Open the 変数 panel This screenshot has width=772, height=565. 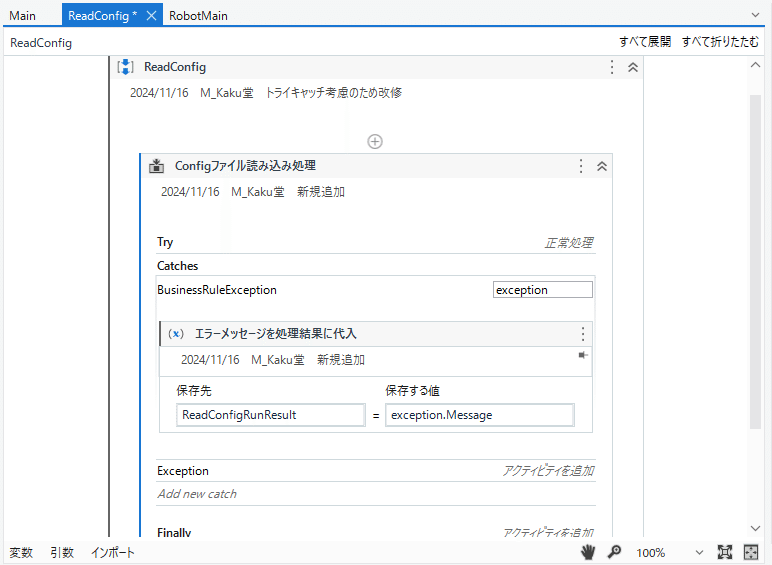point(21,553)
